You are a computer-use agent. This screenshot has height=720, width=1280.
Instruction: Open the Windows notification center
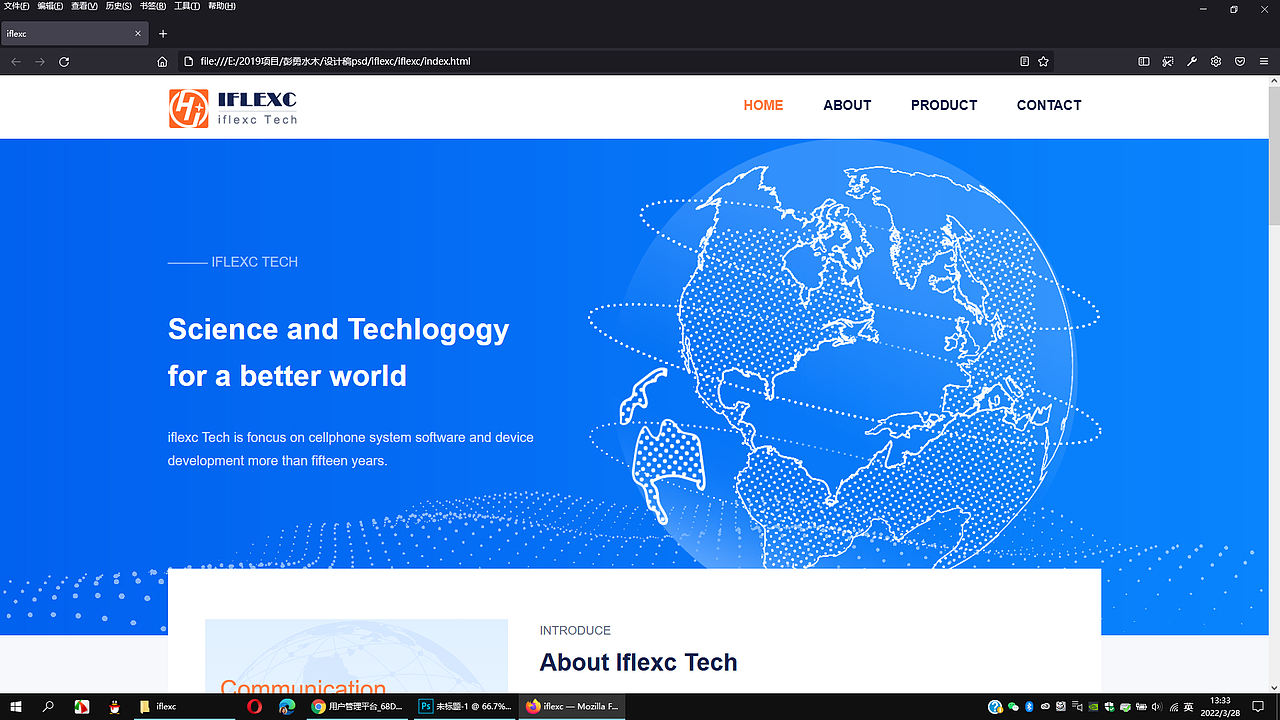click(1258, 707)
